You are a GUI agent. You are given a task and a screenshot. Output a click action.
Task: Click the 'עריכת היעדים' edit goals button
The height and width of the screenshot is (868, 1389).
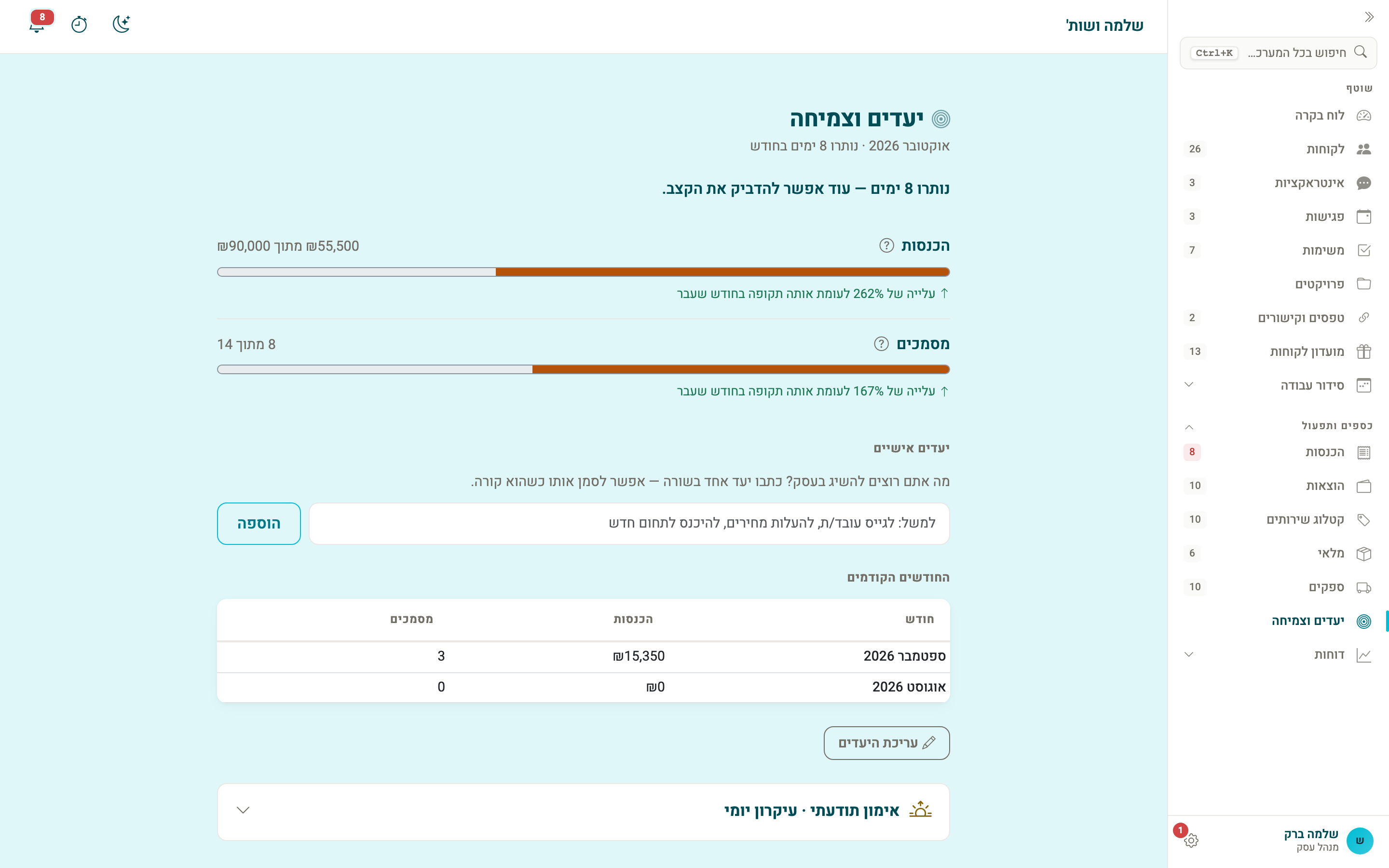[x=886, y=743]
